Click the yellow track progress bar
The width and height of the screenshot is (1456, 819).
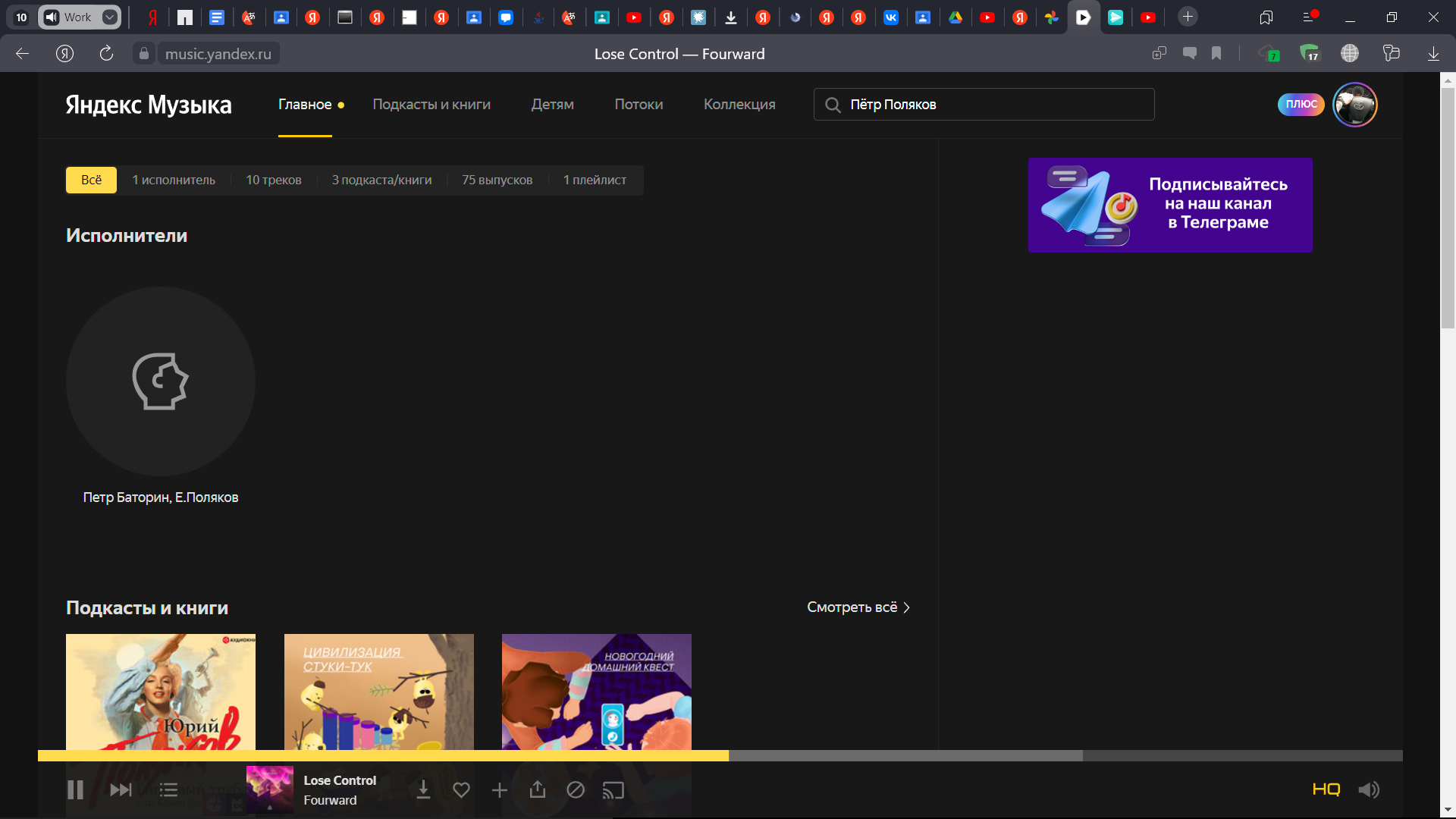383,755
